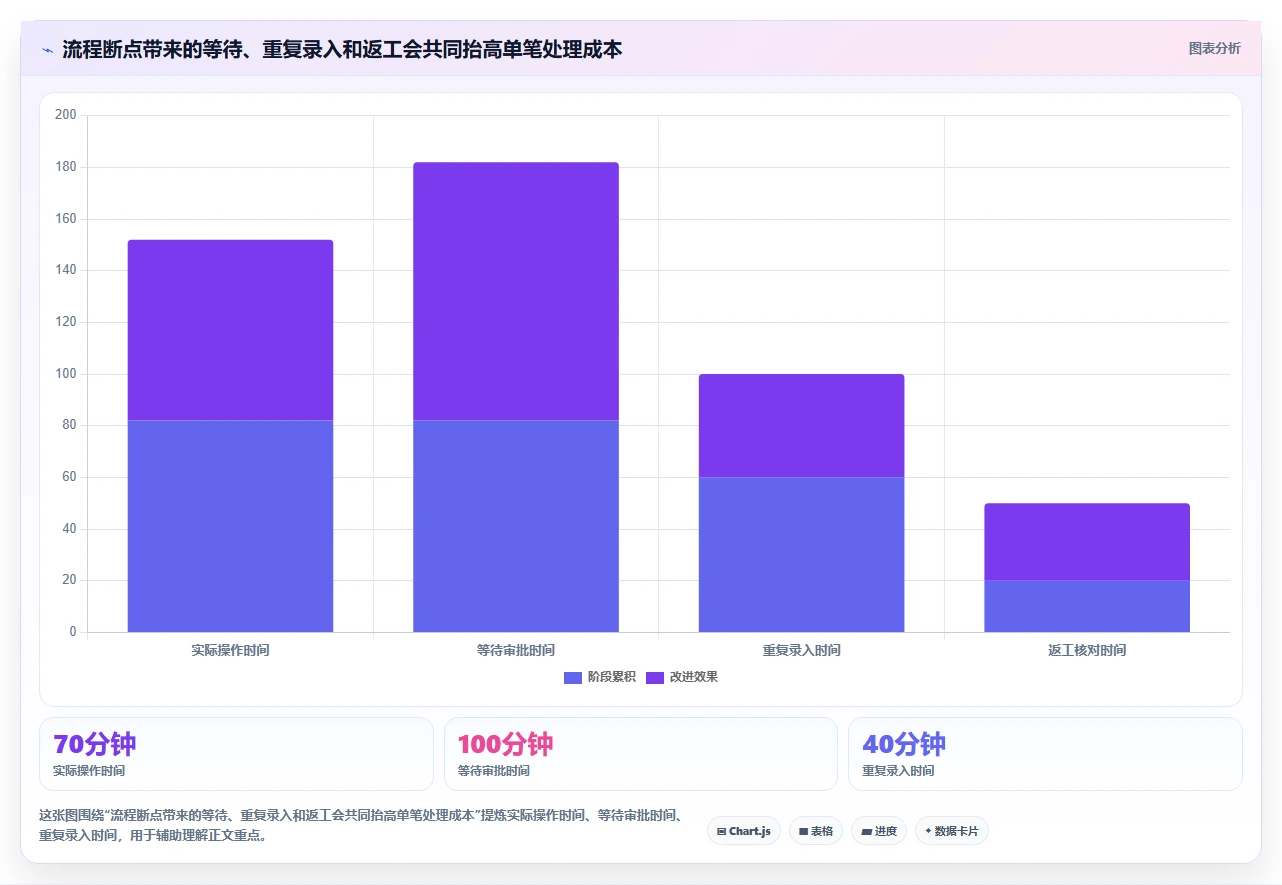Image resolution: width=1282 pixels, height=885 pixels.
Task: Click the purple segment of 实际操作时间 bar
Action: (x=230, y=330)
